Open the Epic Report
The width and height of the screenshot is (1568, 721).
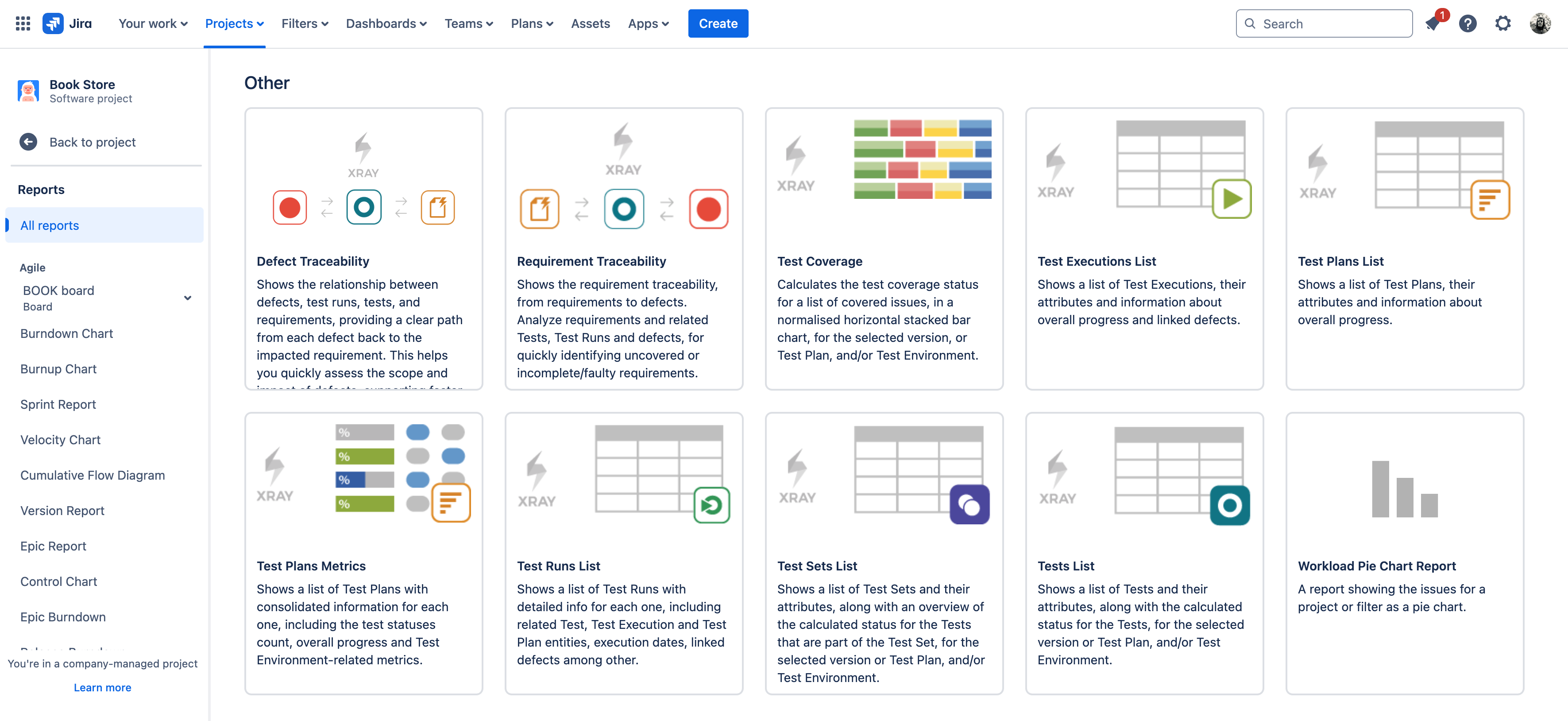click(53, 546)
